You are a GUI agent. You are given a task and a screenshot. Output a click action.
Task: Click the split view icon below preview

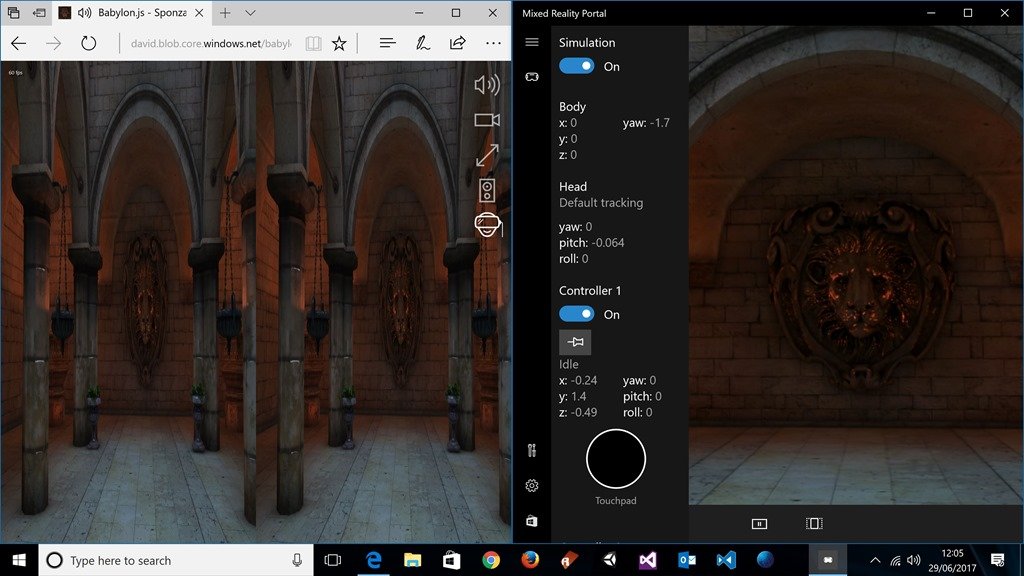click(814, 524)
